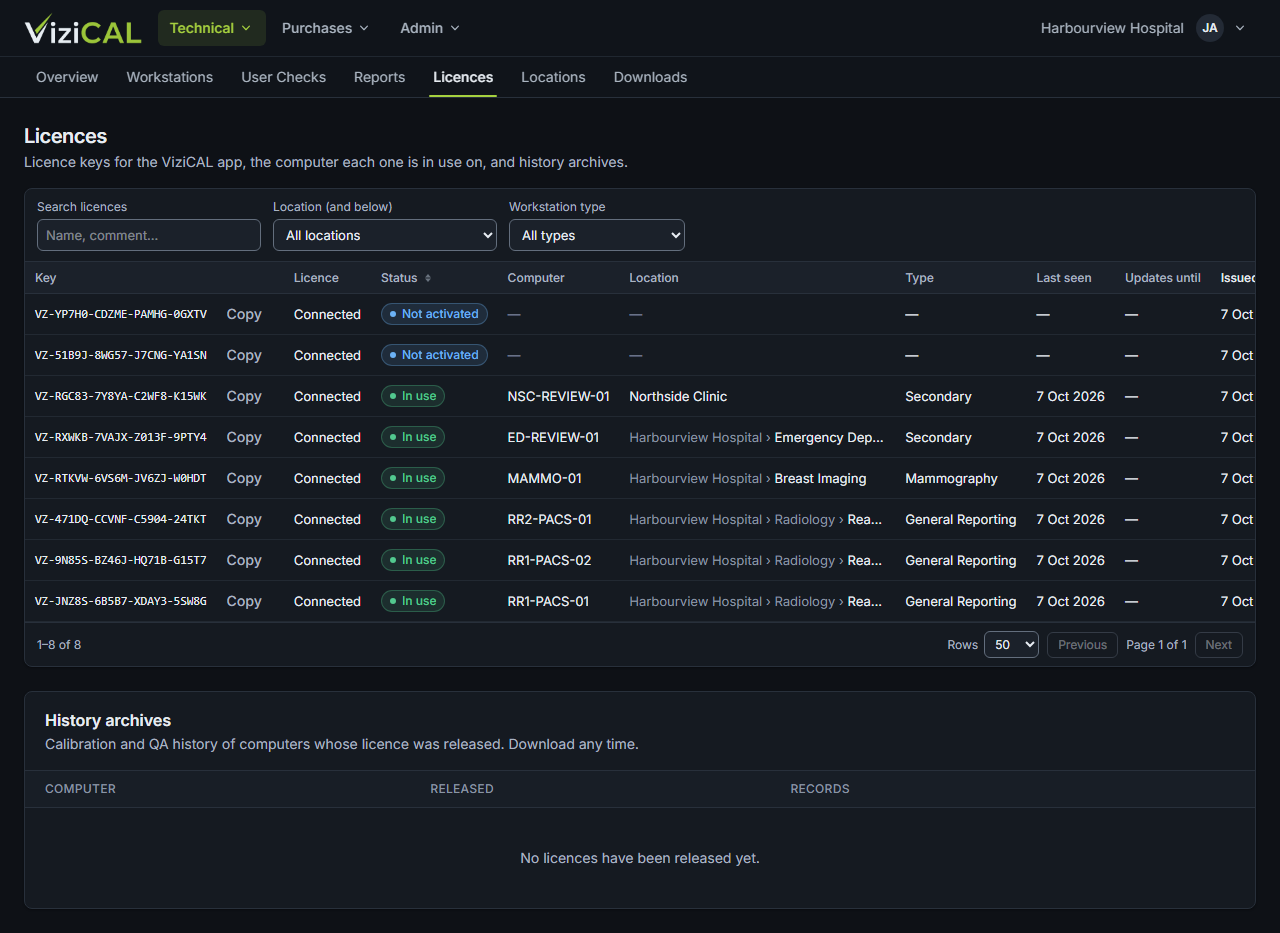Image resolution: width=1280 pixels, height=933 pixels.
Task: Open the Technical dropdown menu
Action: [212, 28]
